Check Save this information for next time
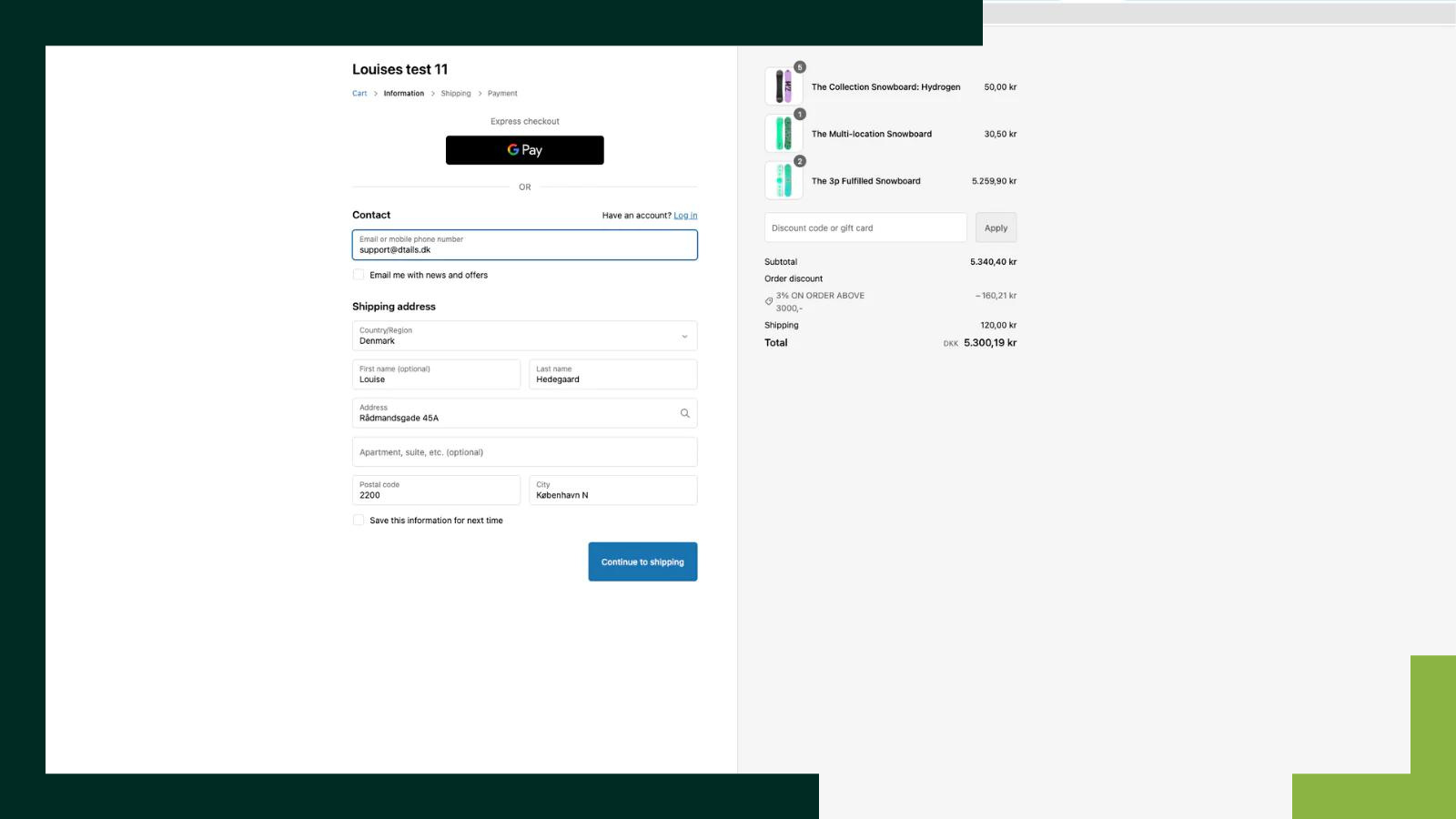Screen dimensions: 1456x819 pyautogui.click(x=358, y=520)
